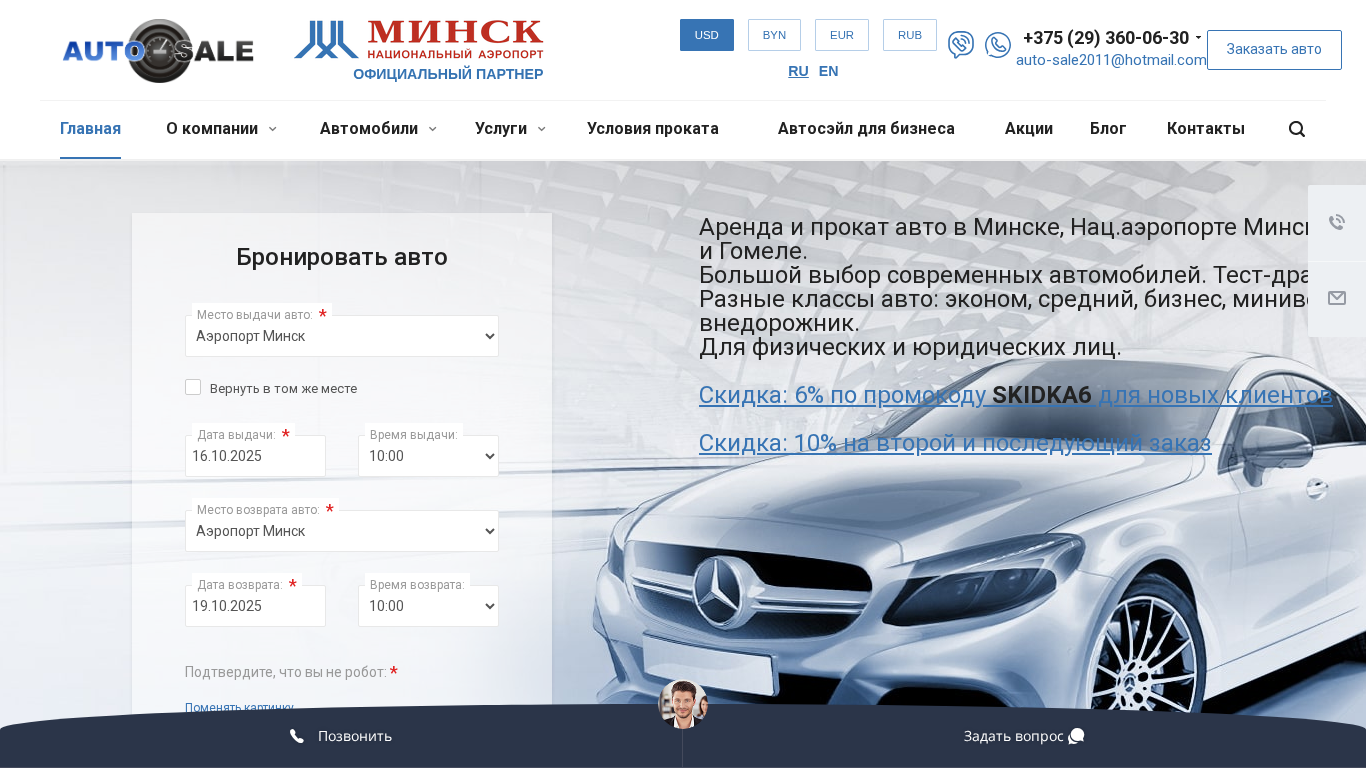Open site search magnifier icon

click(1297, 129)
